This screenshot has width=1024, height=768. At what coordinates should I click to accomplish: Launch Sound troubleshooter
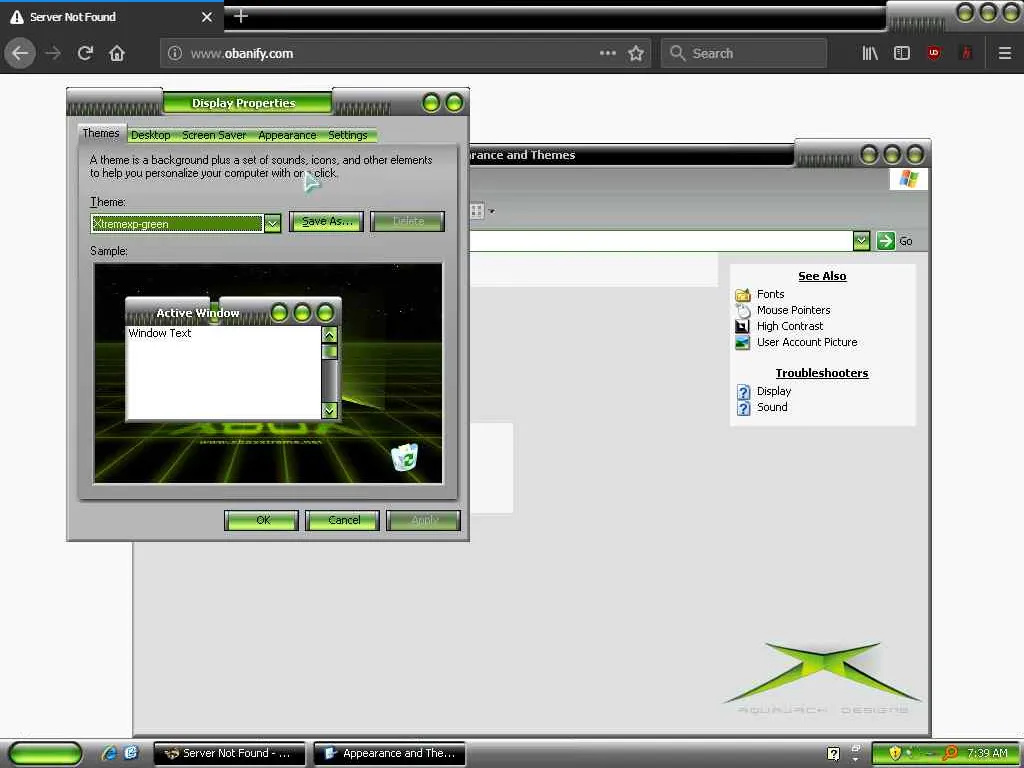click(x=771, y=407)
